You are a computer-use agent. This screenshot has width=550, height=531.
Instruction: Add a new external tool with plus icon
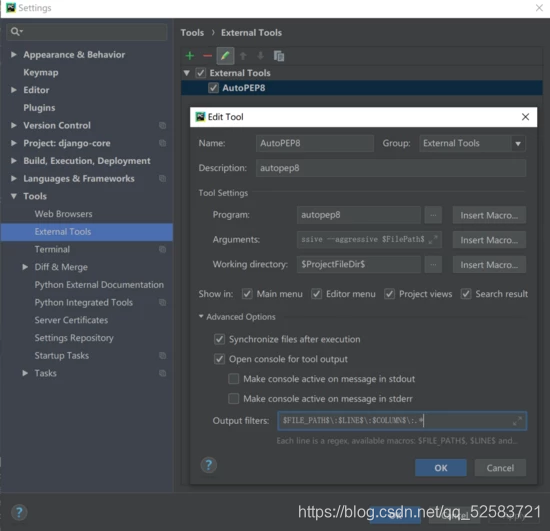190,56
